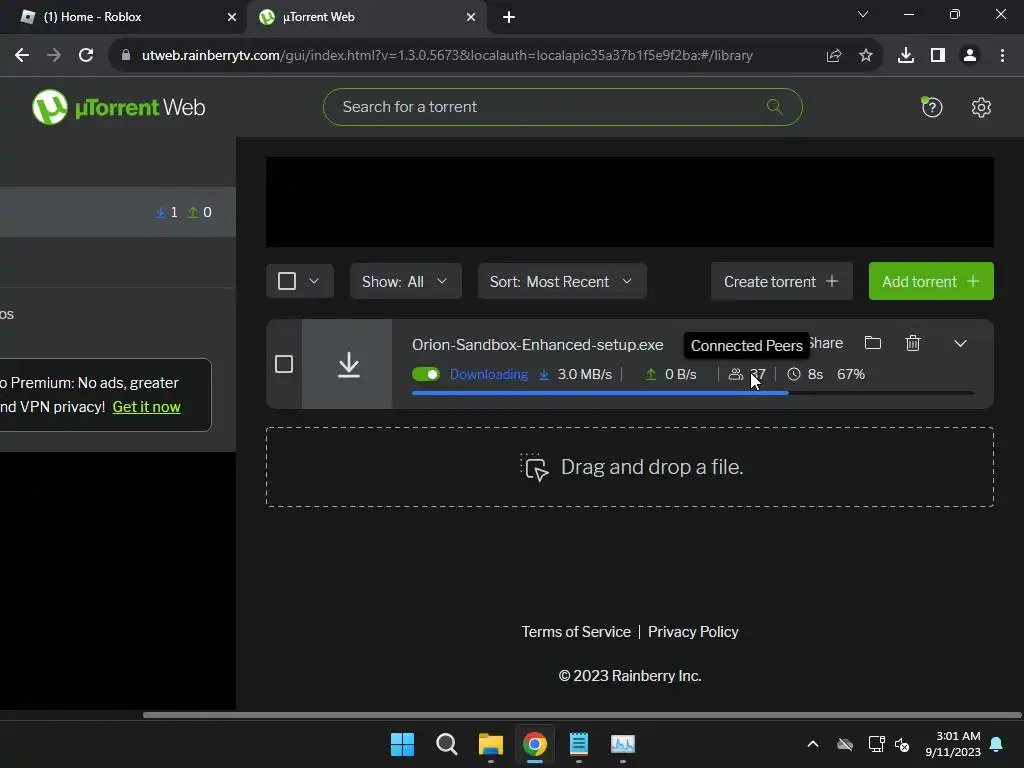Click the clock time-remaining icon
The height and width of the screenshot is (768, 1024).
(793, 374)
